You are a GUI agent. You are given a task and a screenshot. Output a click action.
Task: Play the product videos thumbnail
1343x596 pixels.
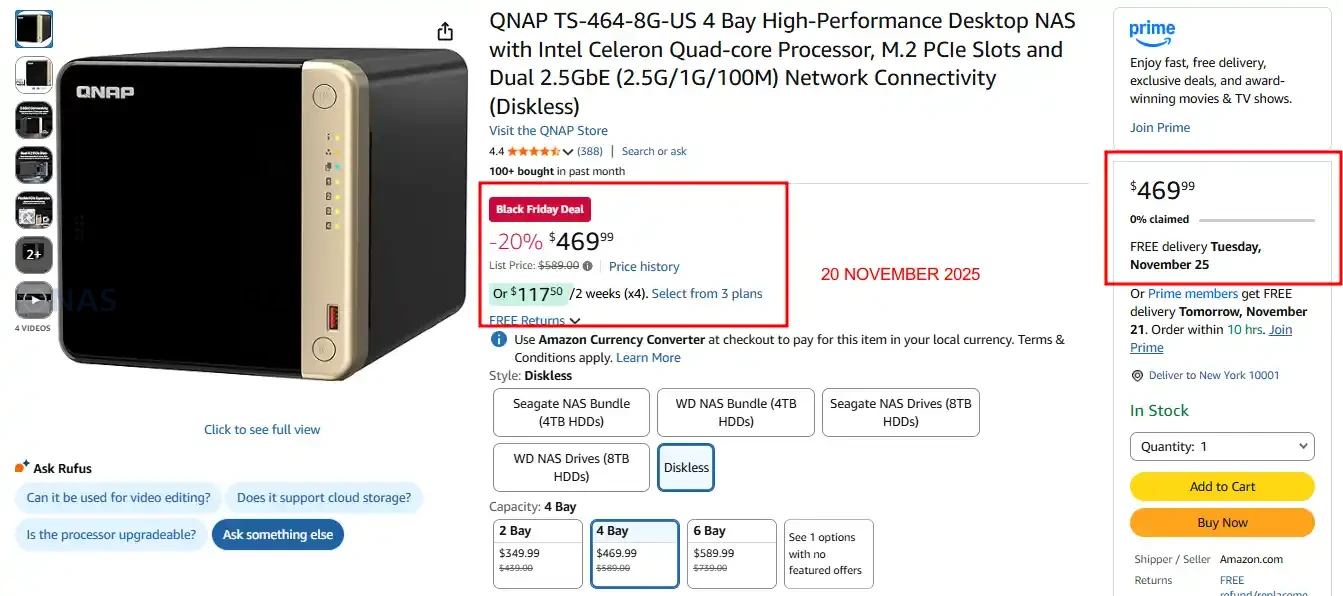point(34,300)
